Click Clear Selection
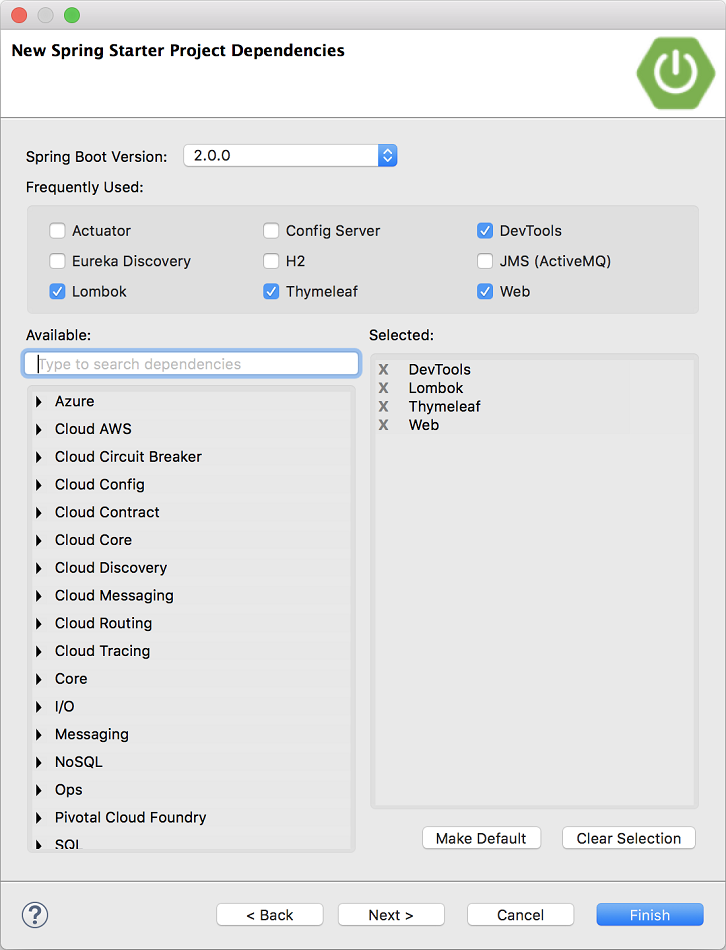The height and width of the screenshot is (950, 726). (628, 838)
